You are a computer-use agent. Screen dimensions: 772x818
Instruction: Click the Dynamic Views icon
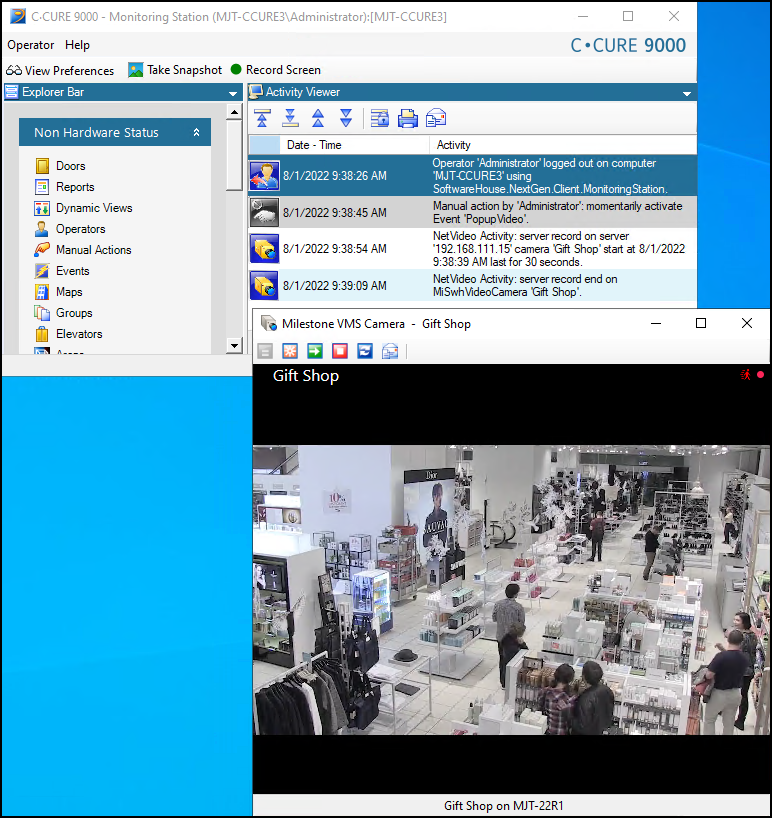pos(42,208)
